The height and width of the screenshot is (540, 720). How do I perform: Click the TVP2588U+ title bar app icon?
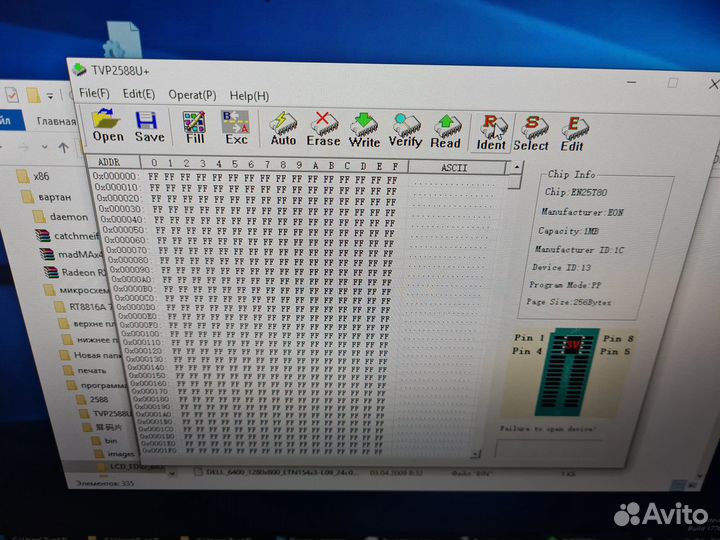click(80, 69)
